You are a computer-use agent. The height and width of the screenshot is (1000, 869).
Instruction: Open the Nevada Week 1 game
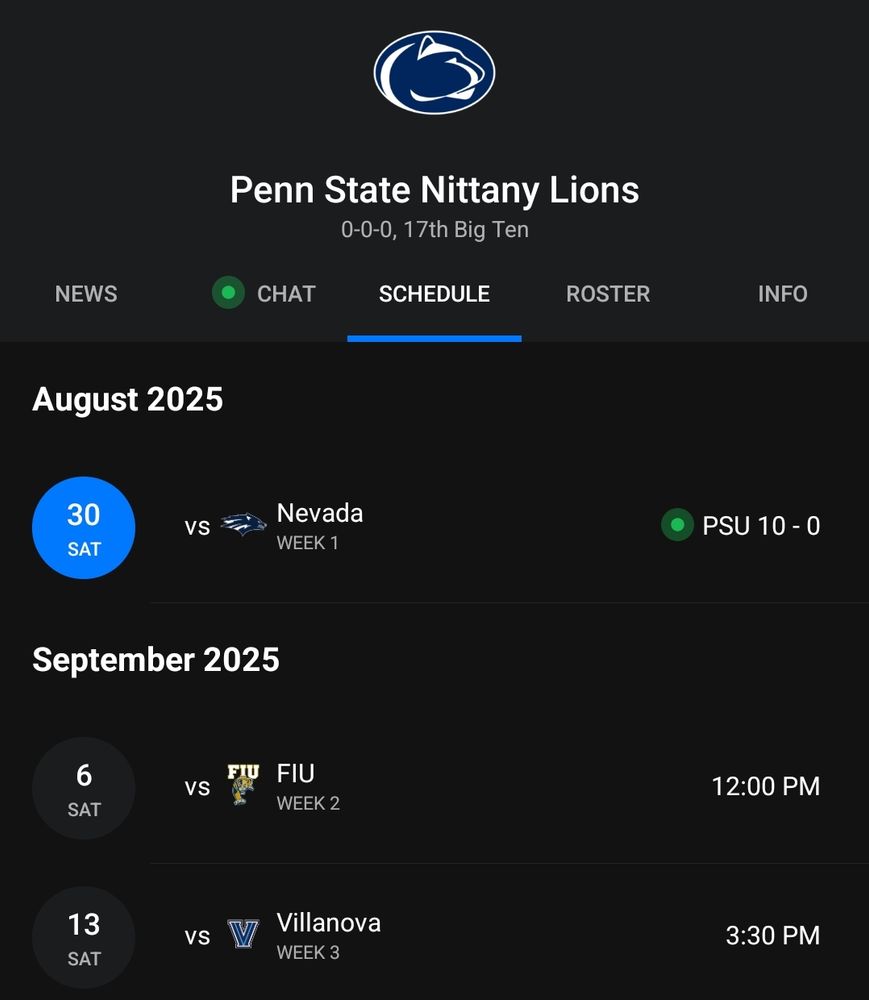pyautogui.click(x=434, y=528)
